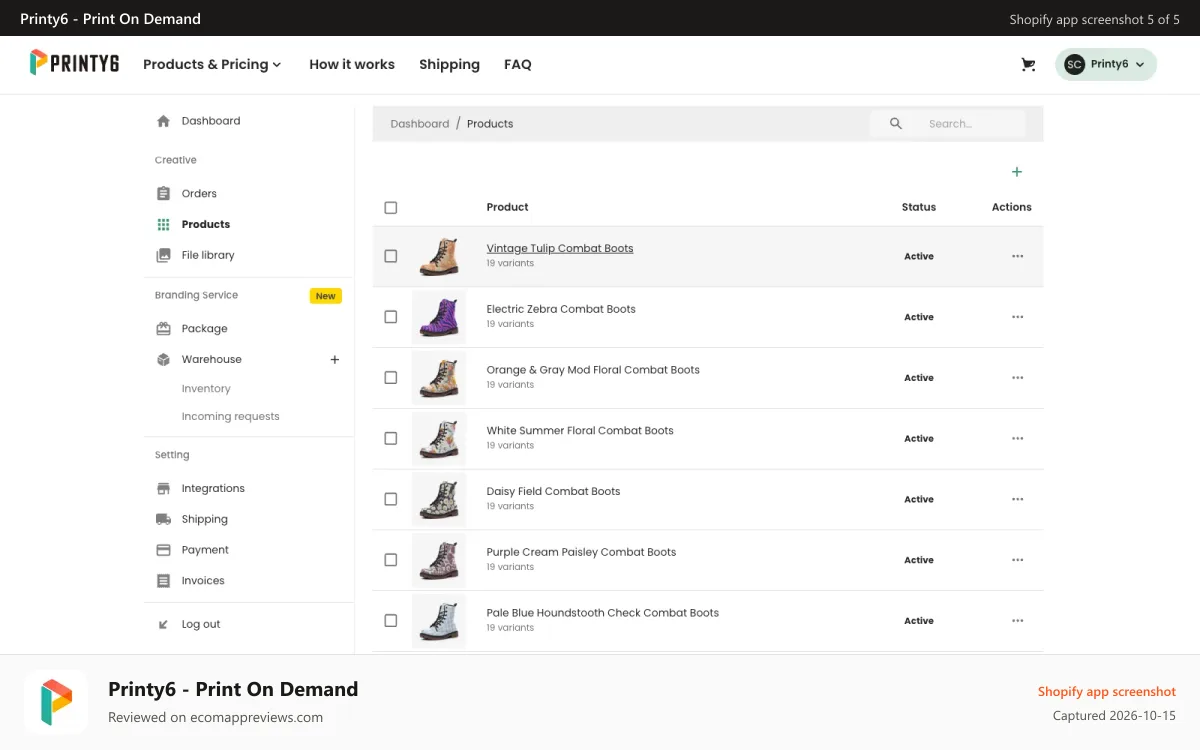
Task: Toggle the select-all products checkbox
Action: 391,208
